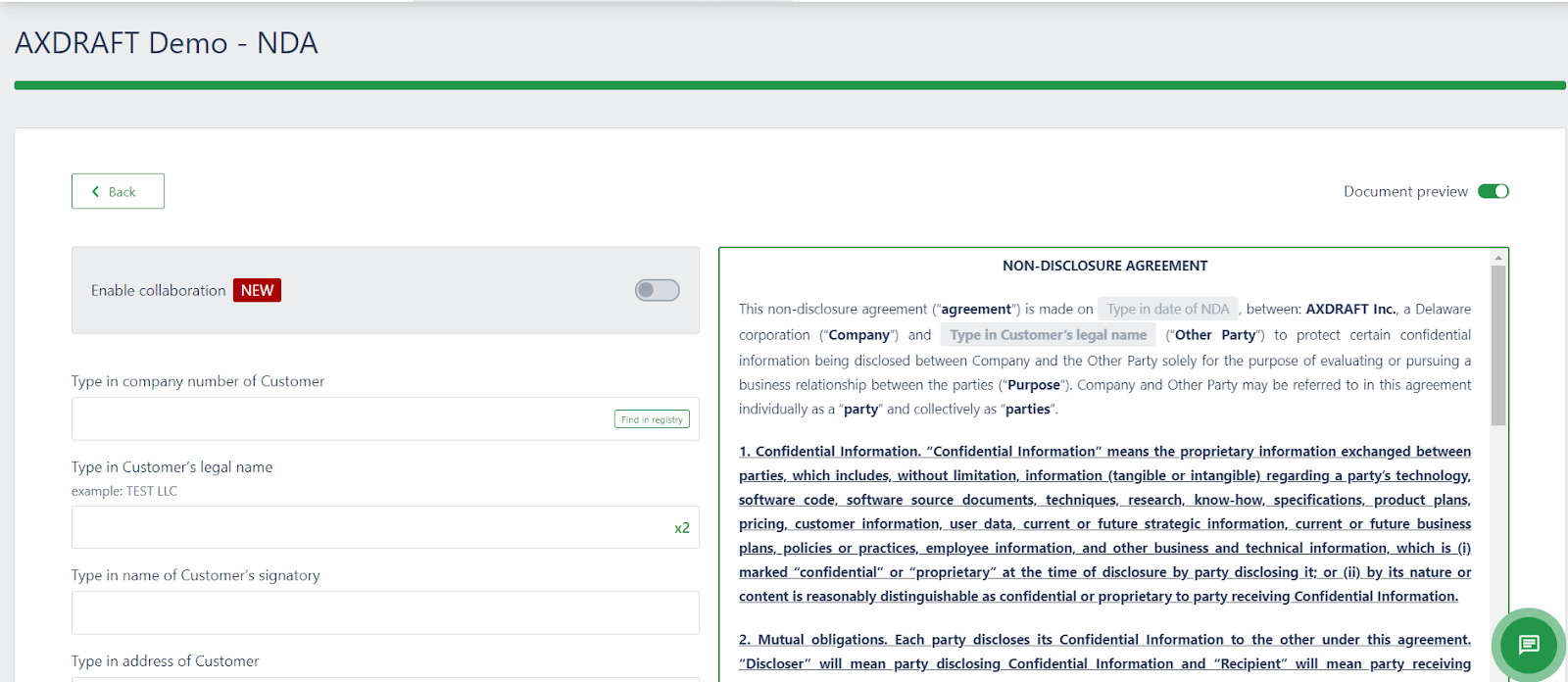The height and width of the screenshot is (682, 1568).
Task: Click the 'example: TEST LLC' hint text
Action: tap(124, 491)
